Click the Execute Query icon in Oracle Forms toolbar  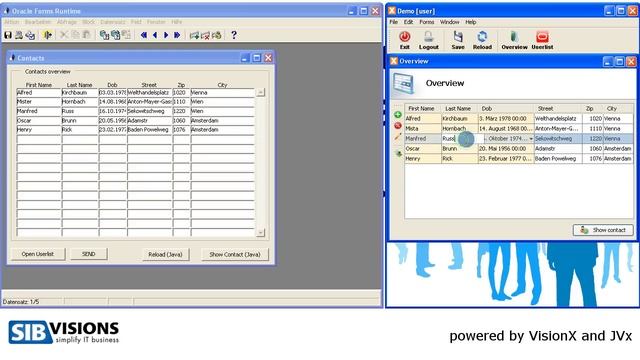116,36
